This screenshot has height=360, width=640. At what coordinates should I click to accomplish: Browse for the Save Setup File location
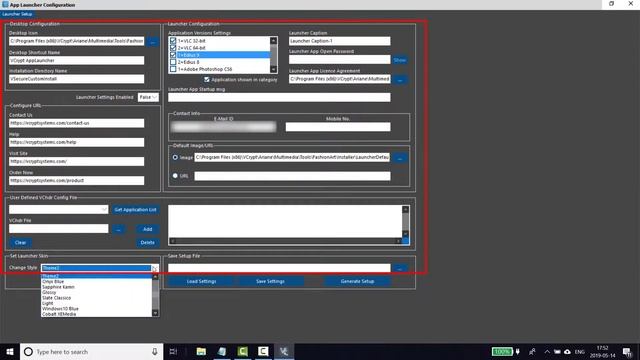tap(400, 269)
